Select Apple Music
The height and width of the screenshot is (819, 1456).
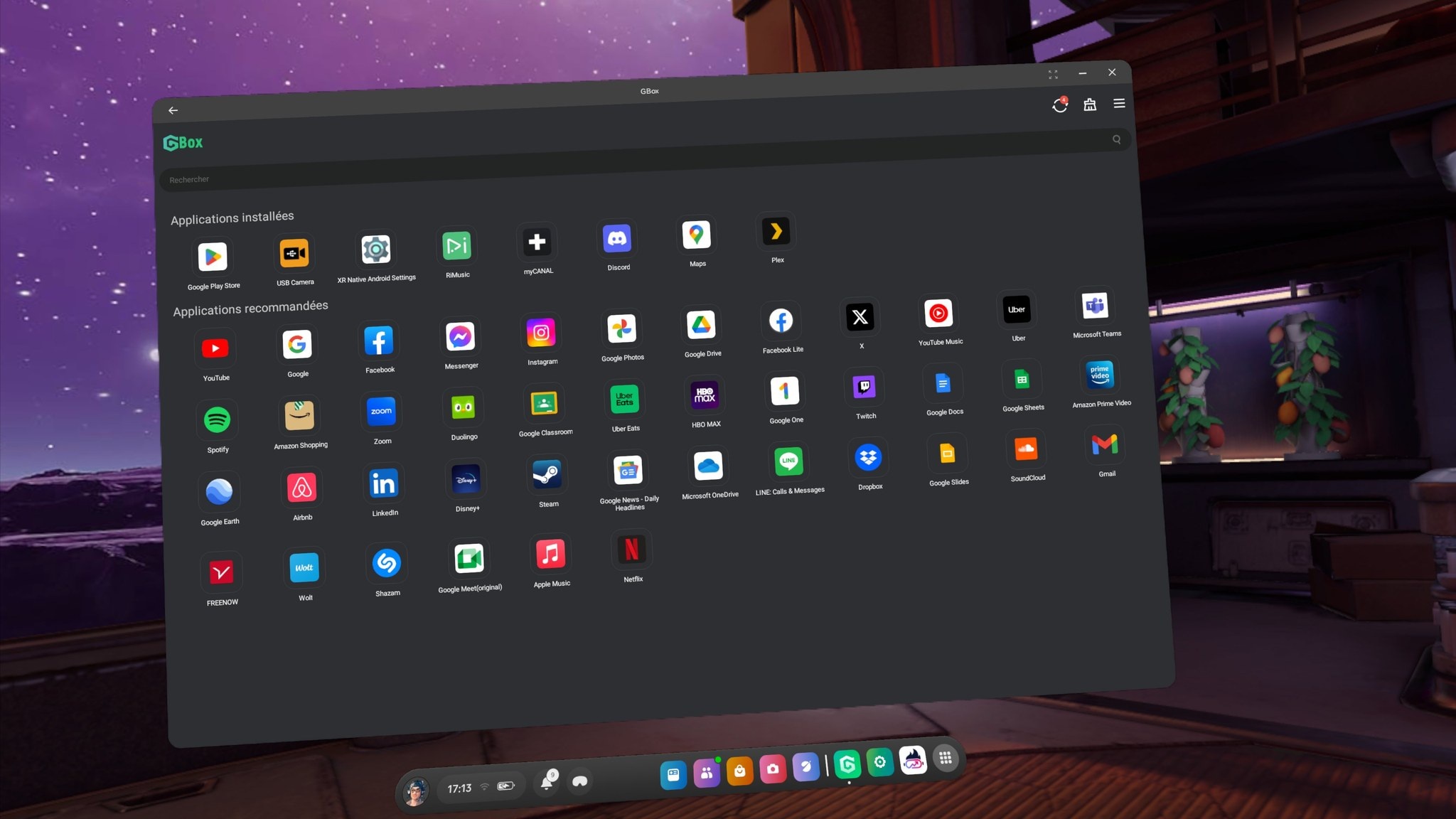coord(550,554)
